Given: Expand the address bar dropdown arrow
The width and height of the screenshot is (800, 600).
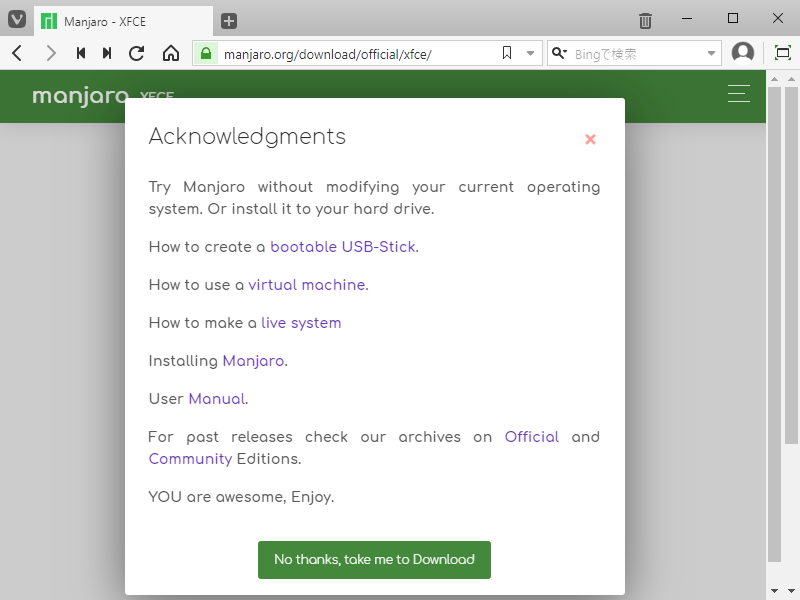Looking at the screenshot, I should 530,53.
